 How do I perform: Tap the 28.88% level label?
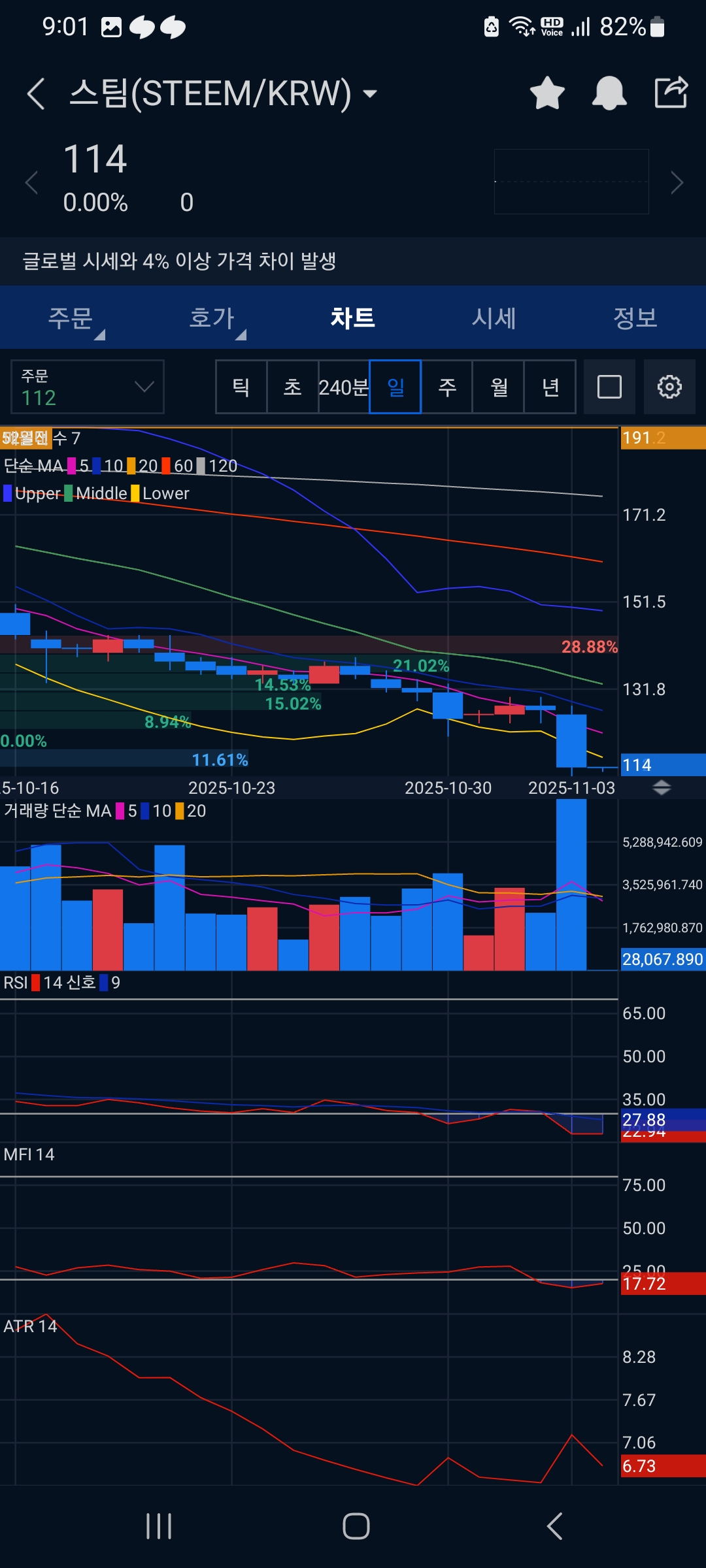[589, 647]
